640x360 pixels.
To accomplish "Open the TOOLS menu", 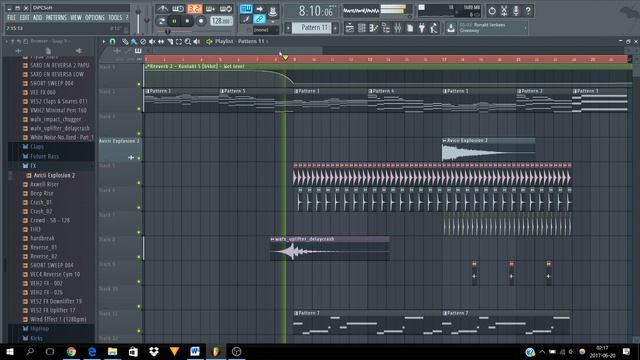I will [x=115, y=18].
